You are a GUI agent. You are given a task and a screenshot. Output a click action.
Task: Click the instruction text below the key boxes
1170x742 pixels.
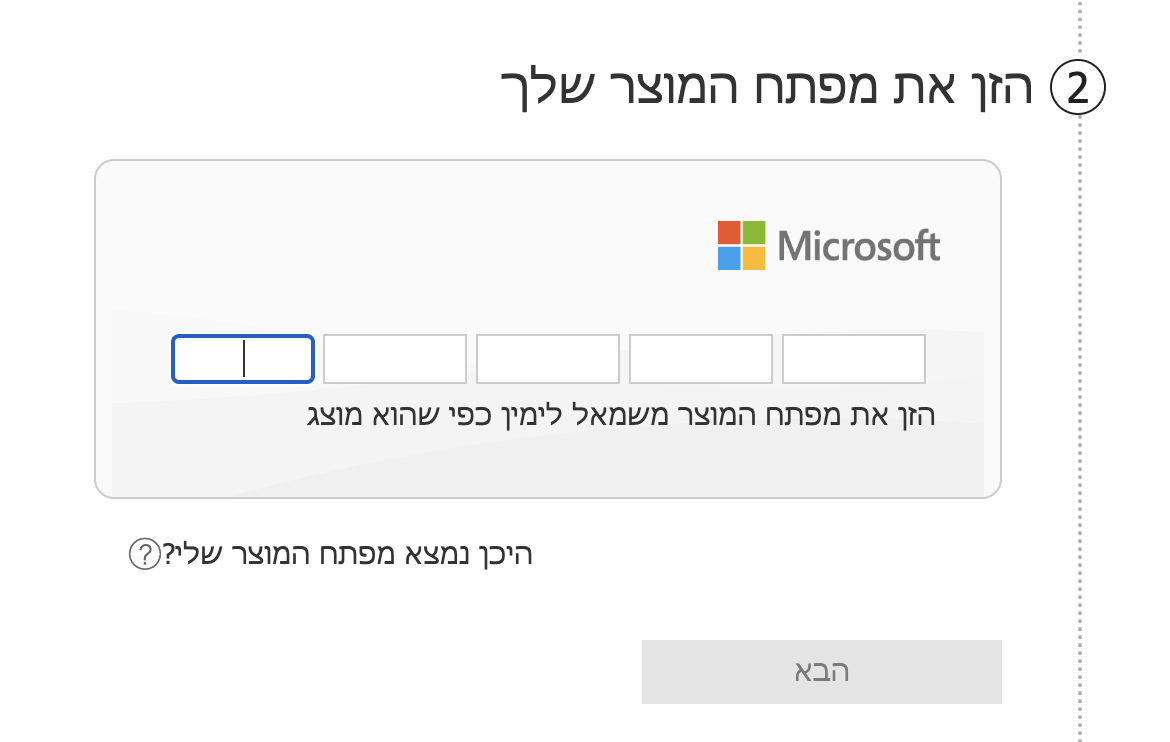(x=620, y=415)
